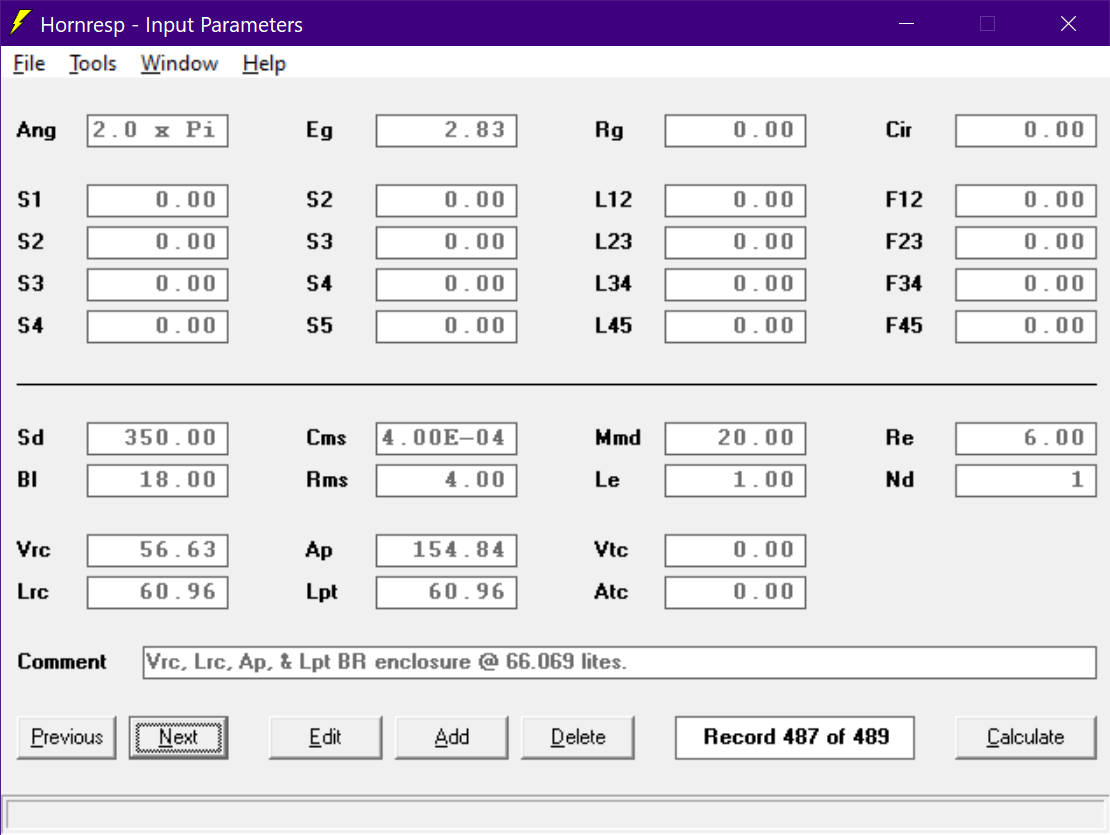This screenshot has height=835, width=1110.
Task: Select the Mmd field with 20.00
Action: 735,438
